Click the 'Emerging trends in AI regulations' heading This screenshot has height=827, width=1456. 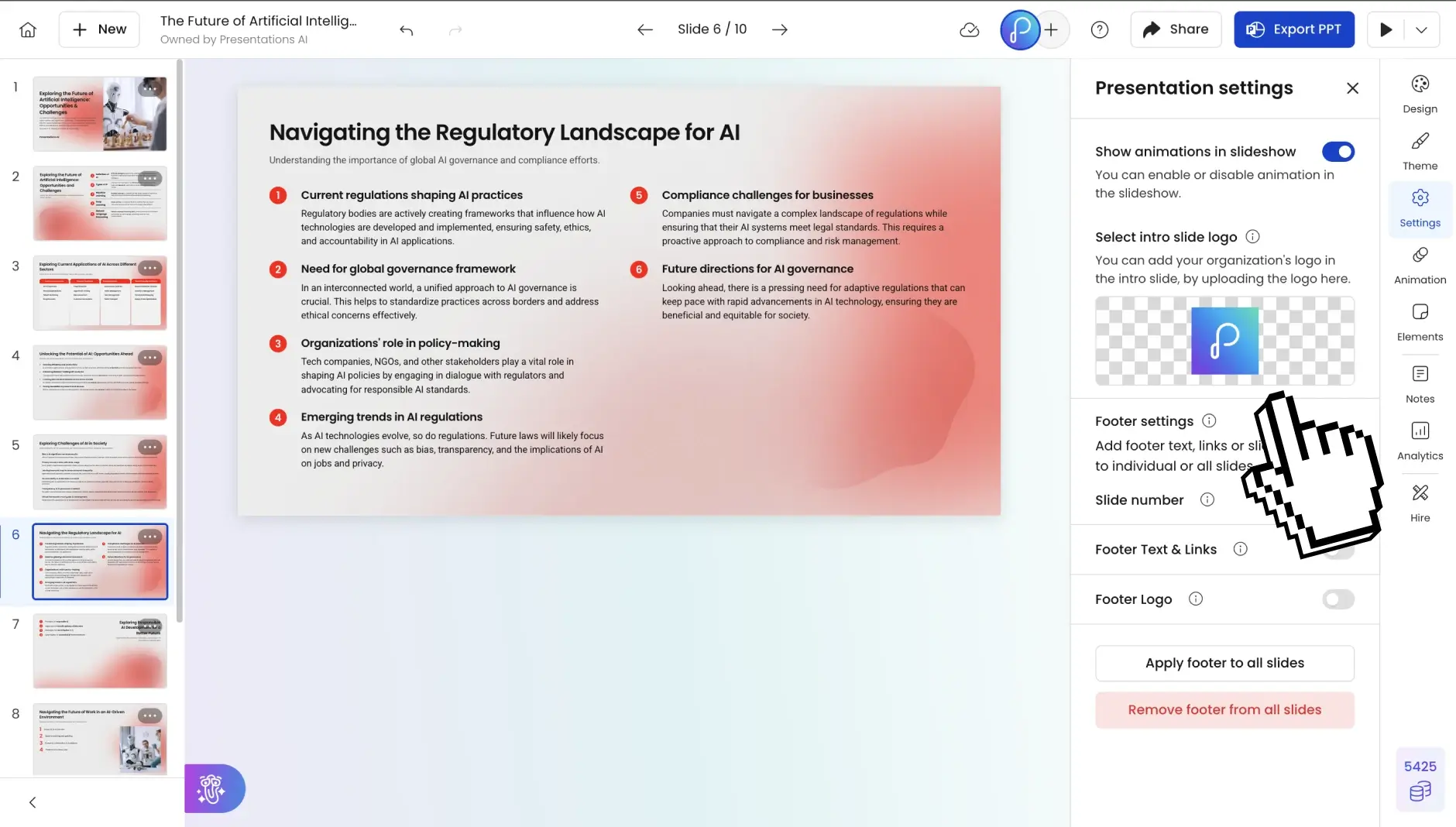[391, 417]
